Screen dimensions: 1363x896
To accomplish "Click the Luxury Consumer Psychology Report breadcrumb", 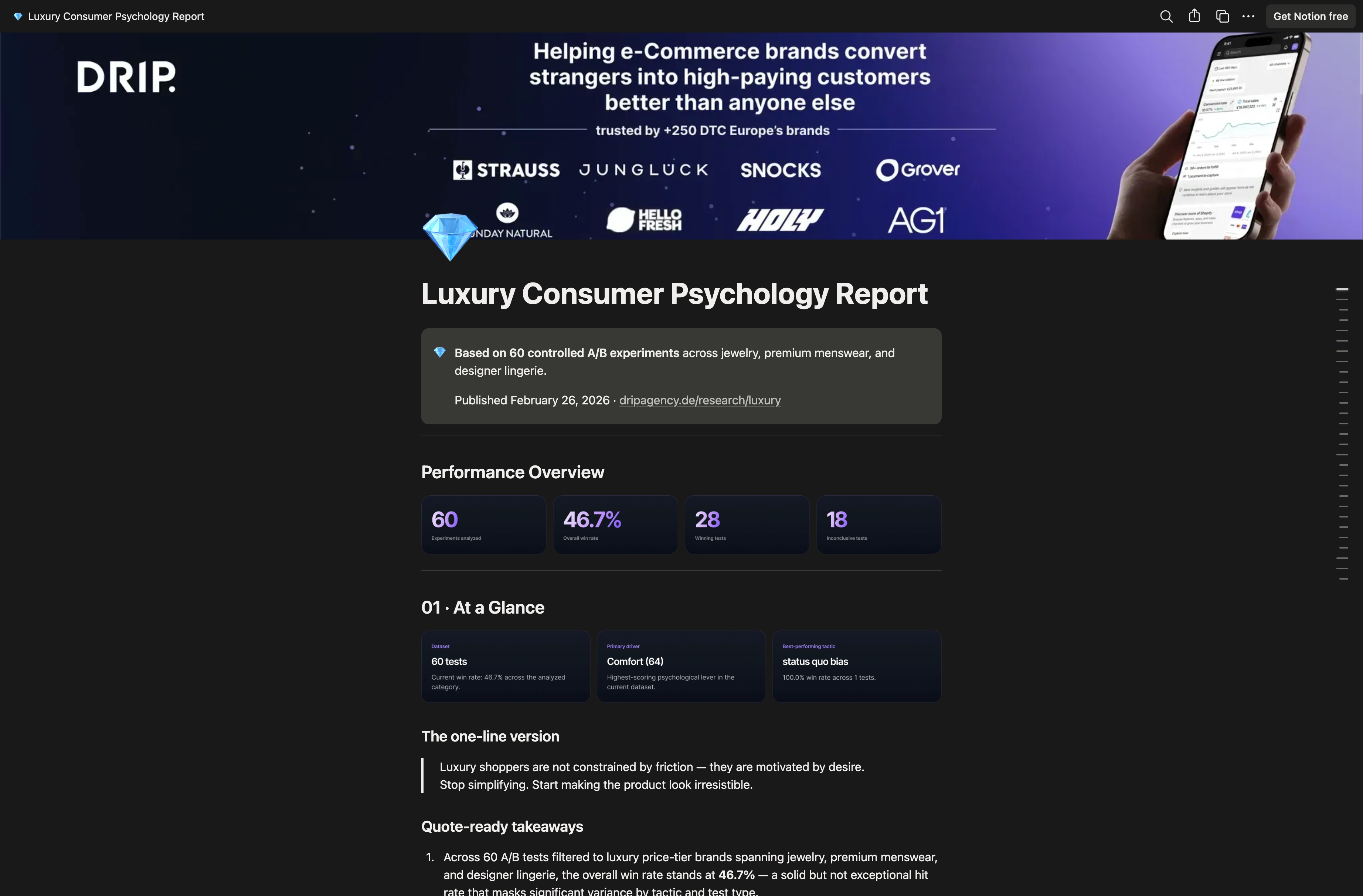I will [x=116, y=16].
